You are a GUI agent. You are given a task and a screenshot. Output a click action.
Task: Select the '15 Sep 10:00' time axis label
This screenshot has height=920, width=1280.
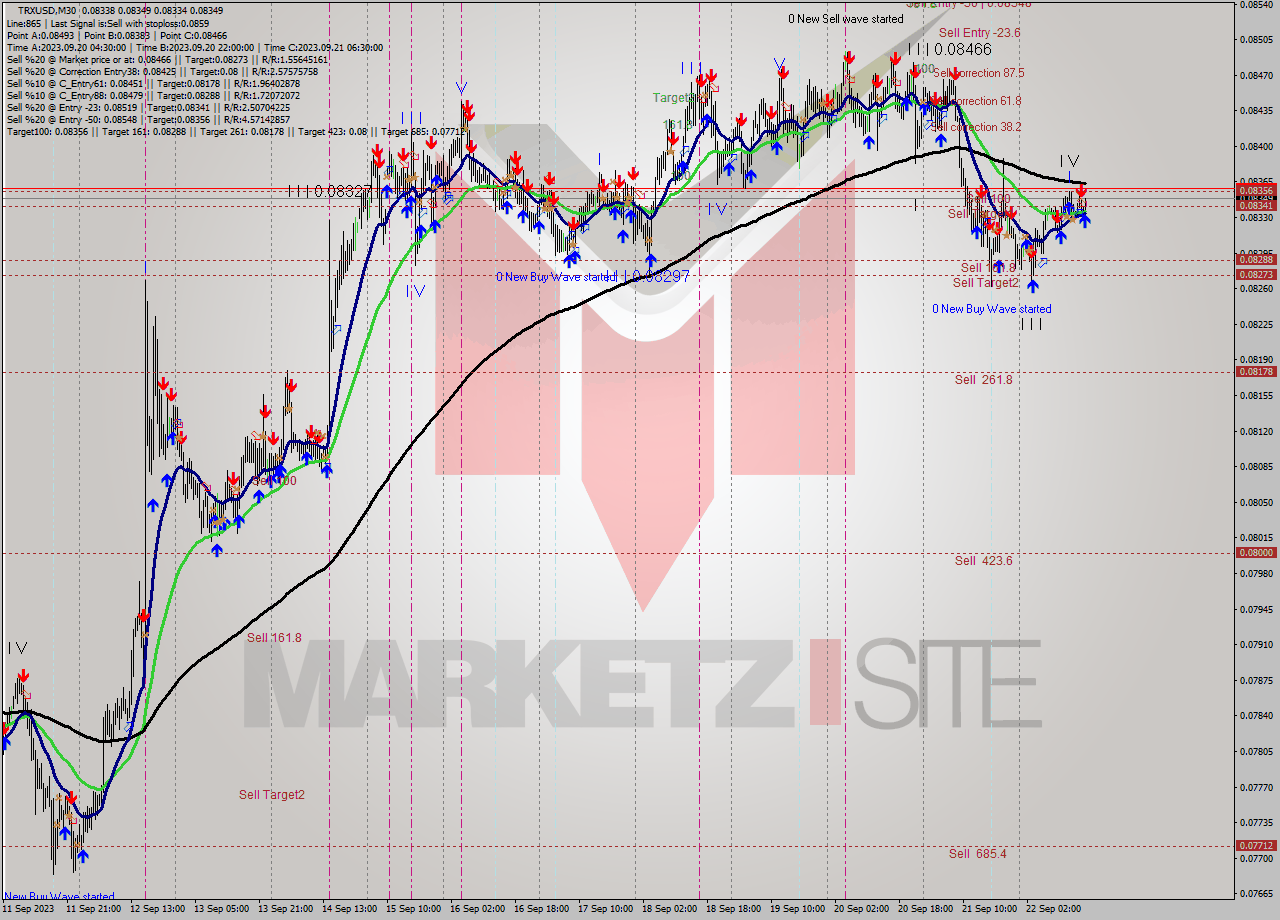(x=414, y=910)
